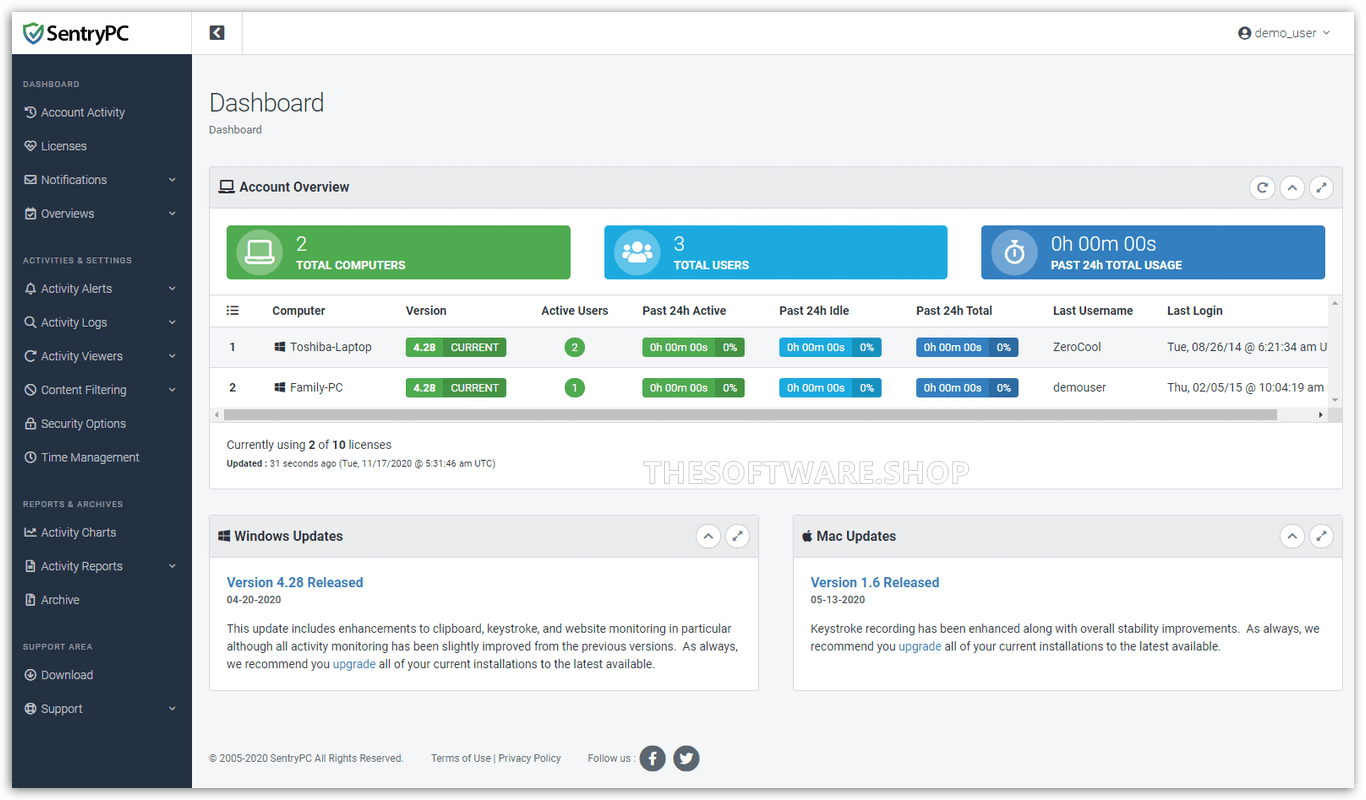Click the Security Options lock icon
The image size is (1366, 800).
point(31,424)
